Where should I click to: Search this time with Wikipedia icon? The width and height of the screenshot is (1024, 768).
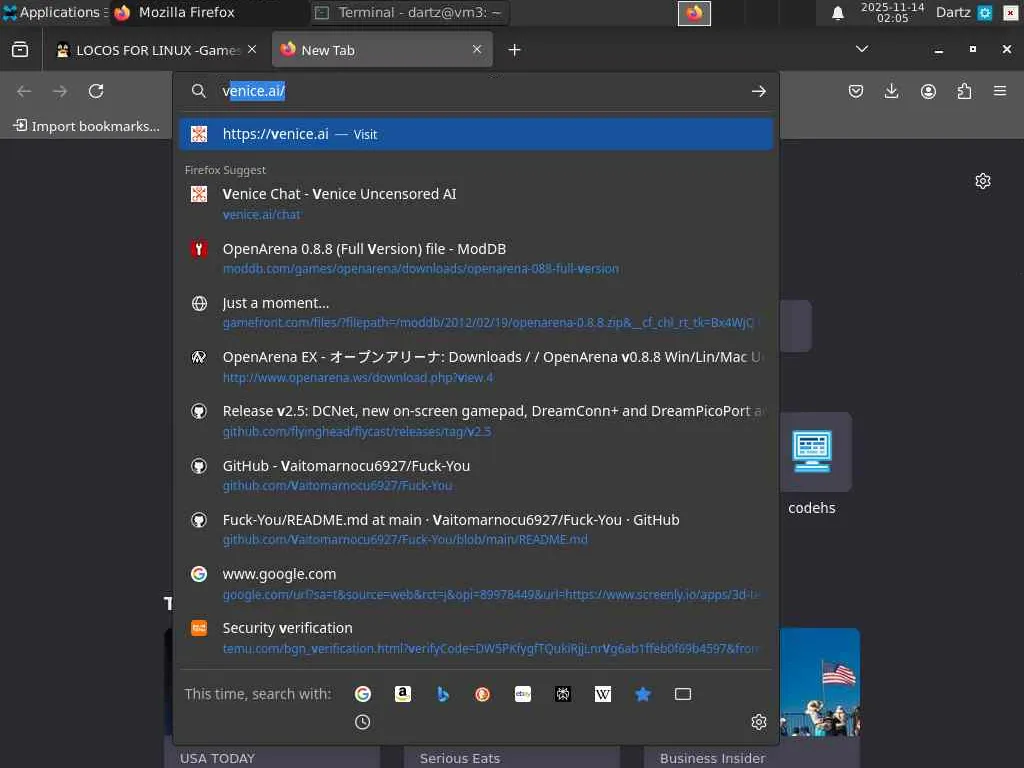click(603, 694)
